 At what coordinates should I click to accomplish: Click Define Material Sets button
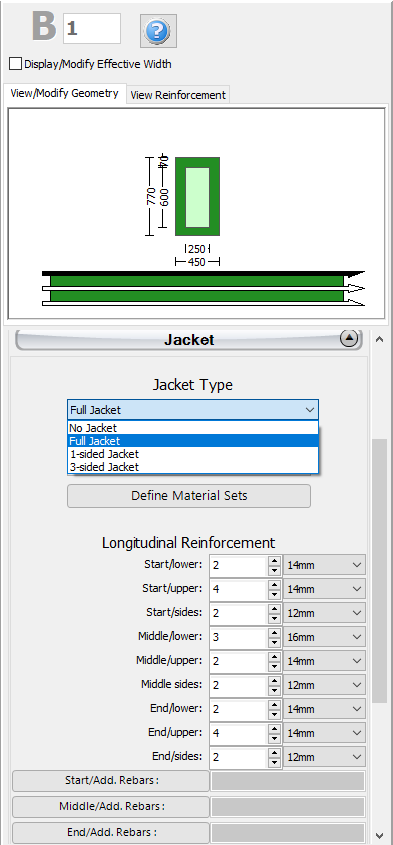click(189, 496)
